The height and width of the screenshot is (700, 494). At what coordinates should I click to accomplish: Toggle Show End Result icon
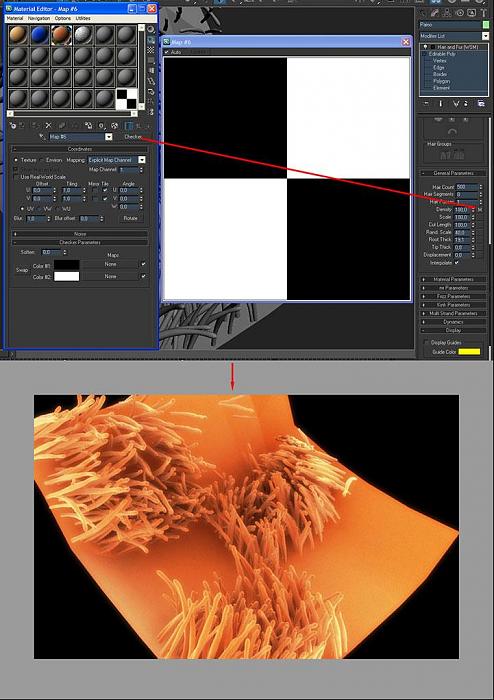tap(129, 126)
